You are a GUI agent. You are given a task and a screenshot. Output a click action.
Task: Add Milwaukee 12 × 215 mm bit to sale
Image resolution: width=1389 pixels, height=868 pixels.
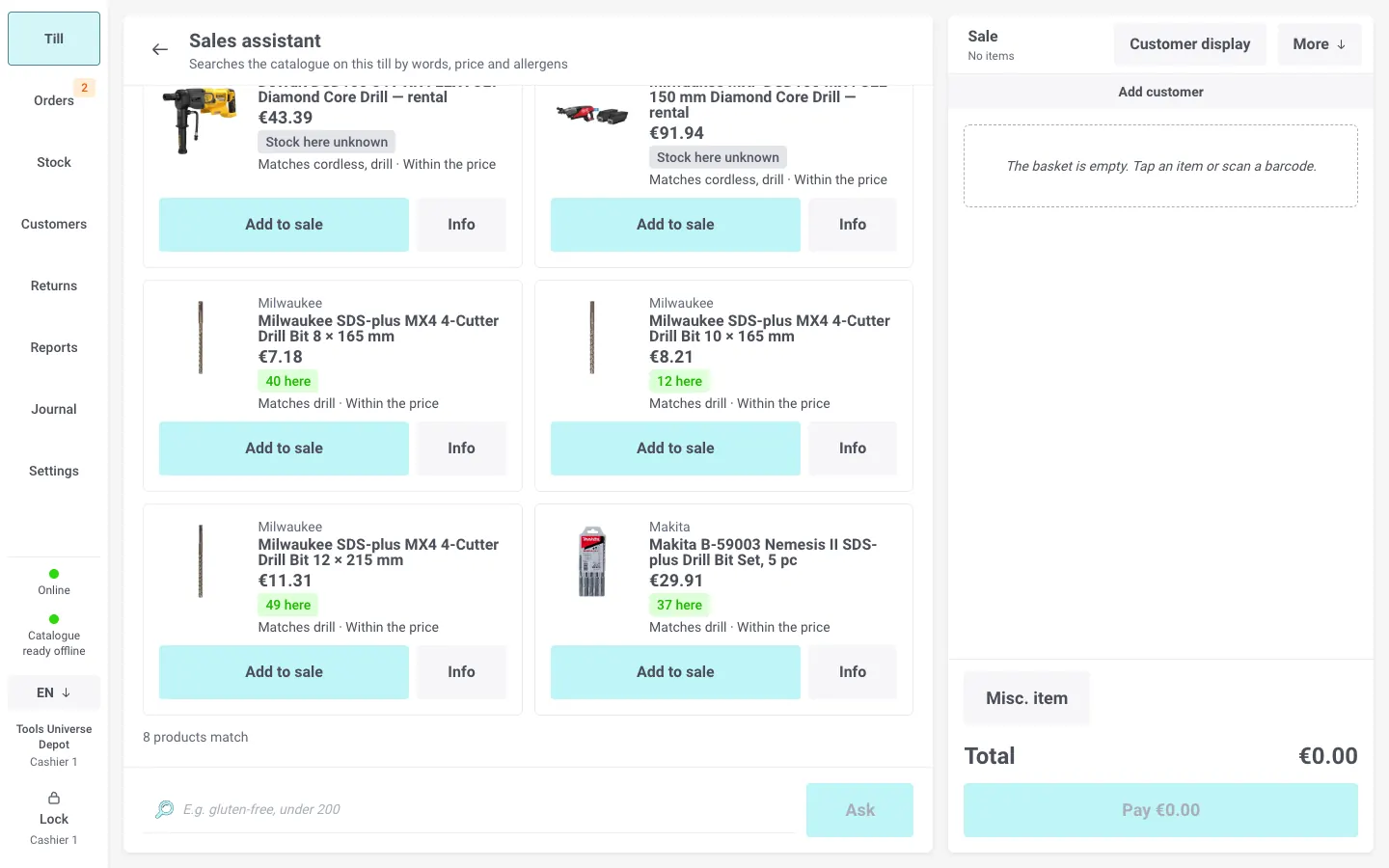pyautogui.click(x=284, y=672)
